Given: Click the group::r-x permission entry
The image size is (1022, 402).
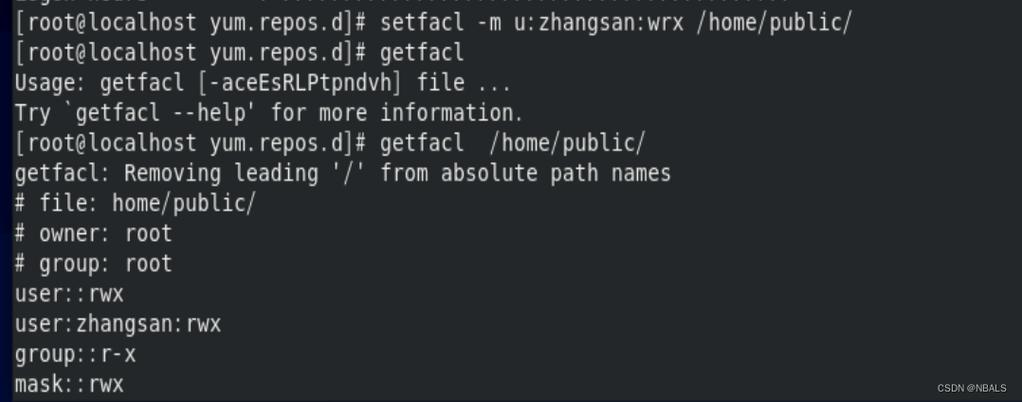Looking at the screenshot, I should pos(75,355).
